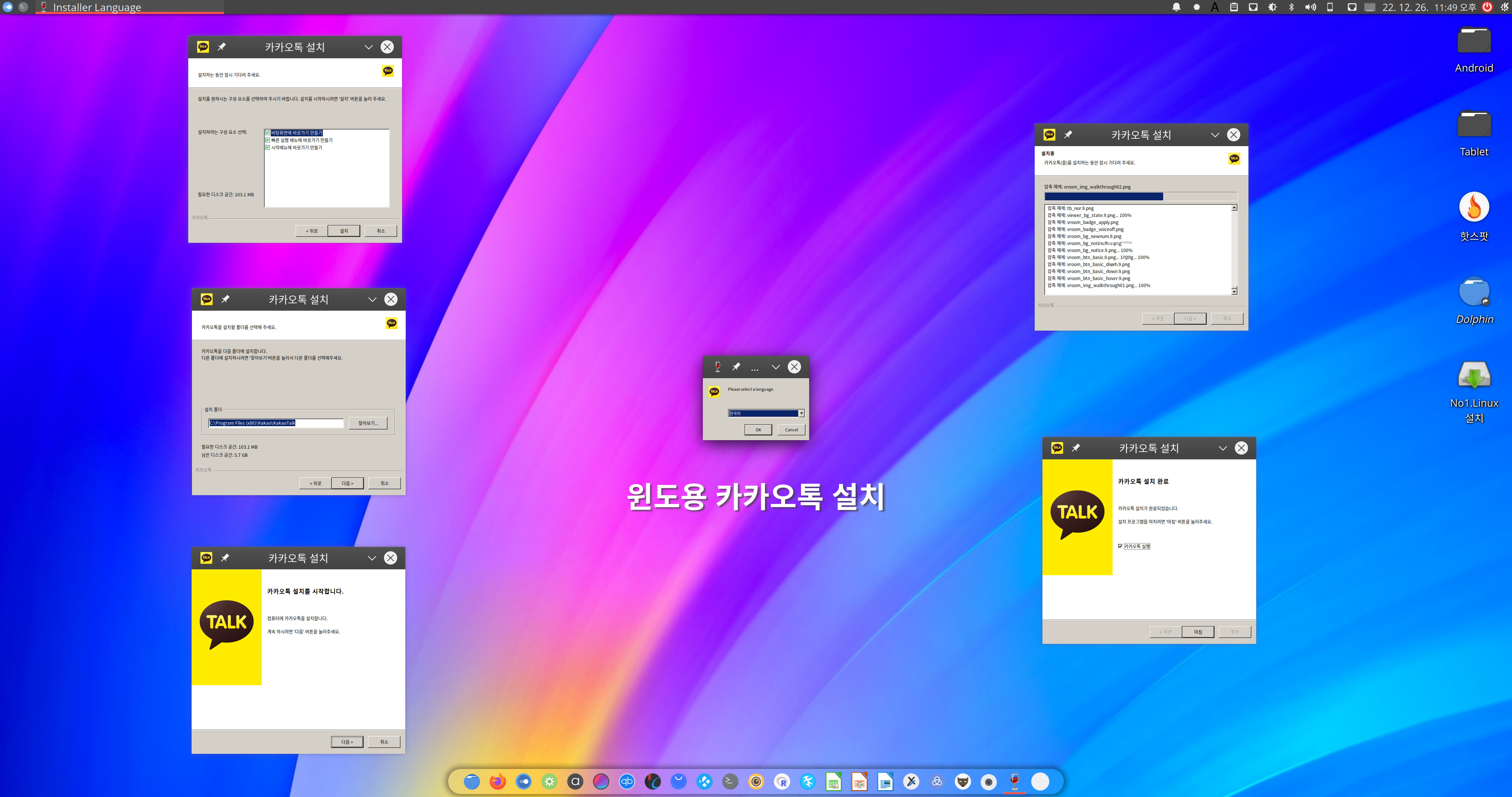The width and height of the screenshot is (1512, 797).
Task: Launch LibreOffice Writer from the dock
Action: [x=885, y=782]
